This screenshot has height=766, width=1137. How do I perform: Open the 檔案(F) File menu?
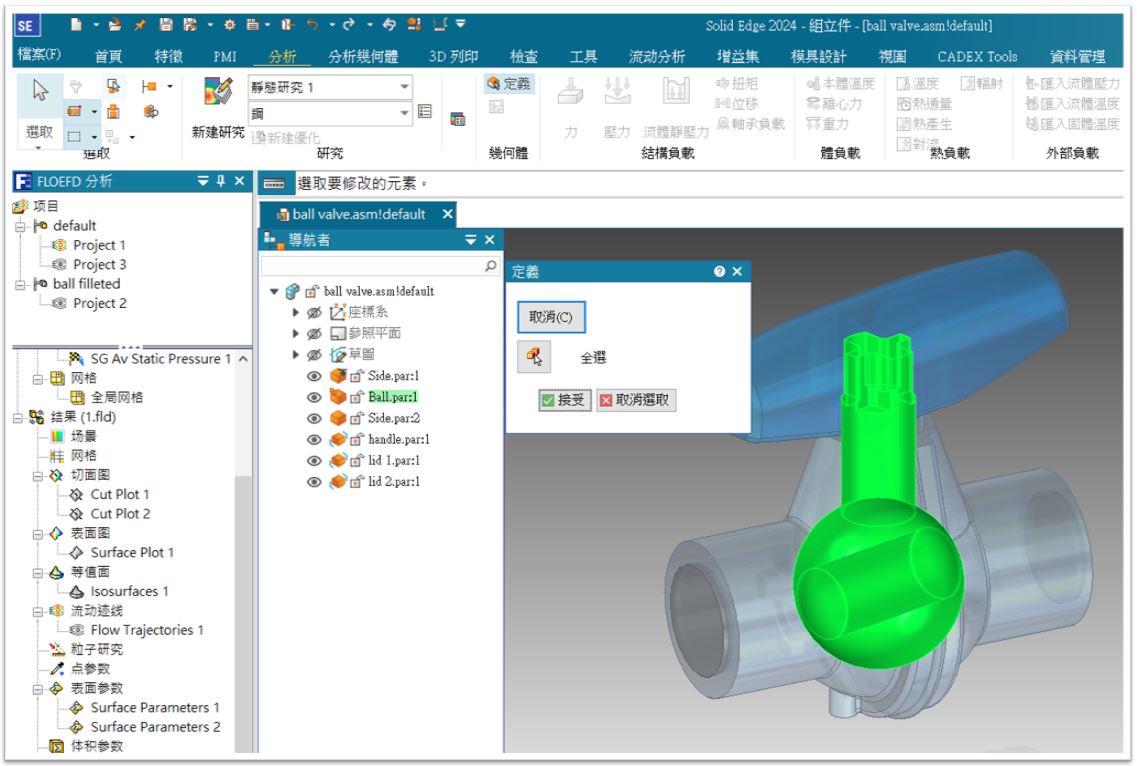click(39, 54)
